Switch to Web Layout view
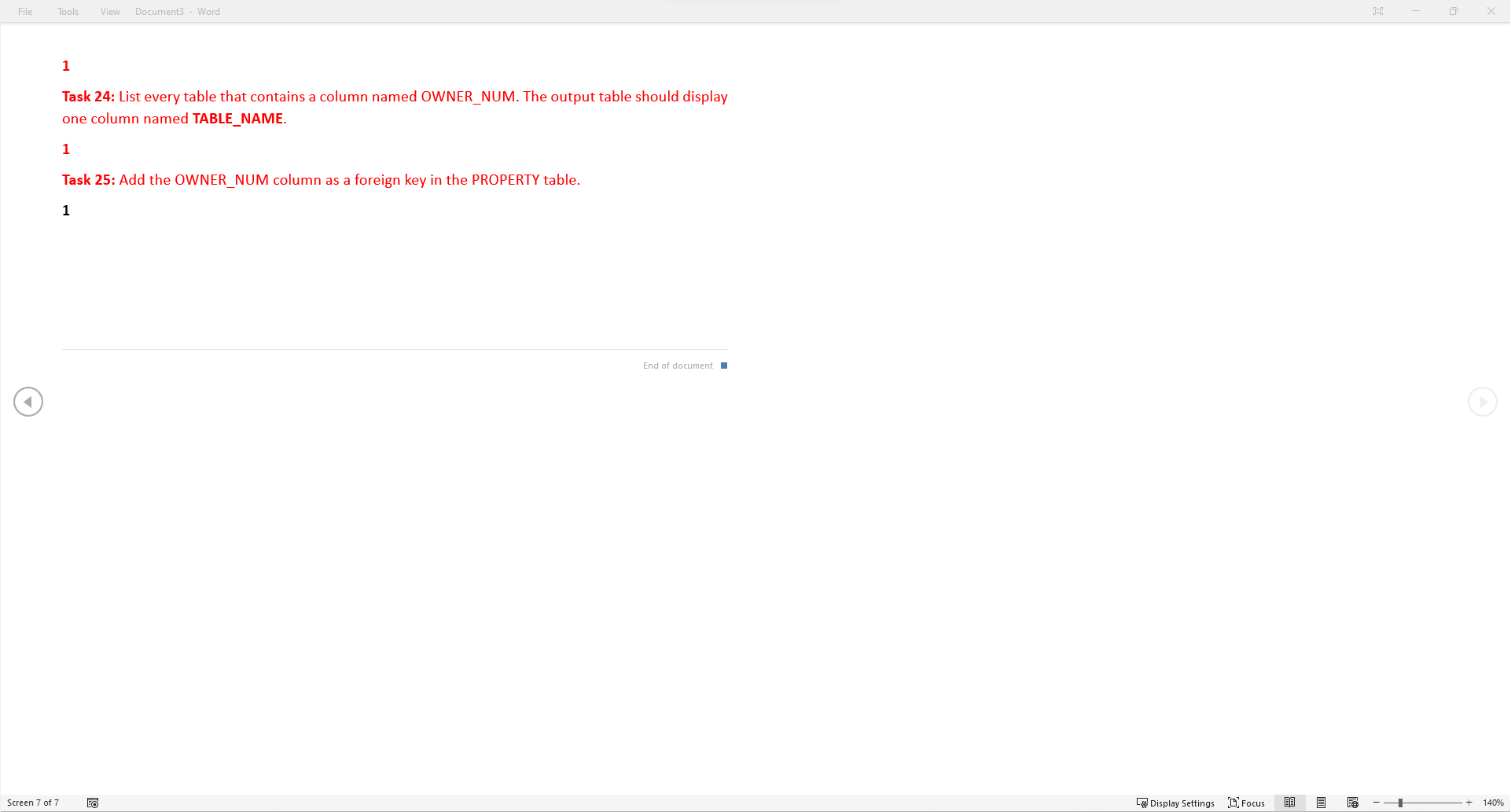Image resolution: width=1511 pixels, height=812 pixels. point(1353,802)
